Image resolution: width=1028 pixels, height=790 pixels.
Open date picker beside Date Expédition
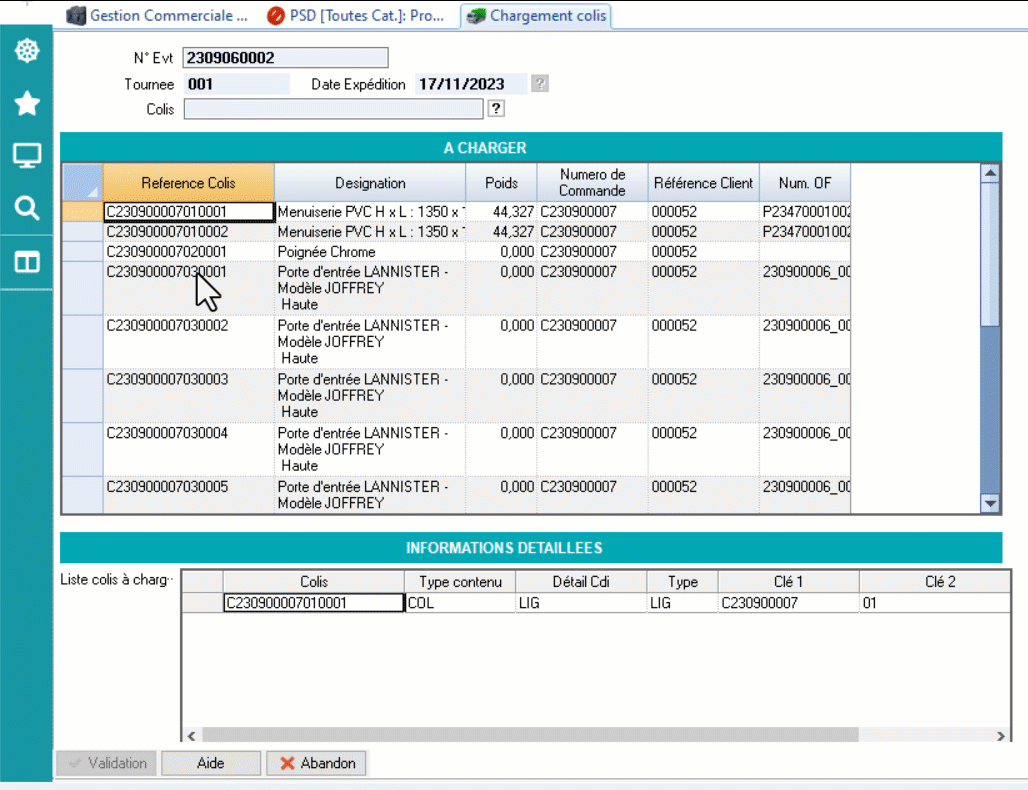pos(540,84)
